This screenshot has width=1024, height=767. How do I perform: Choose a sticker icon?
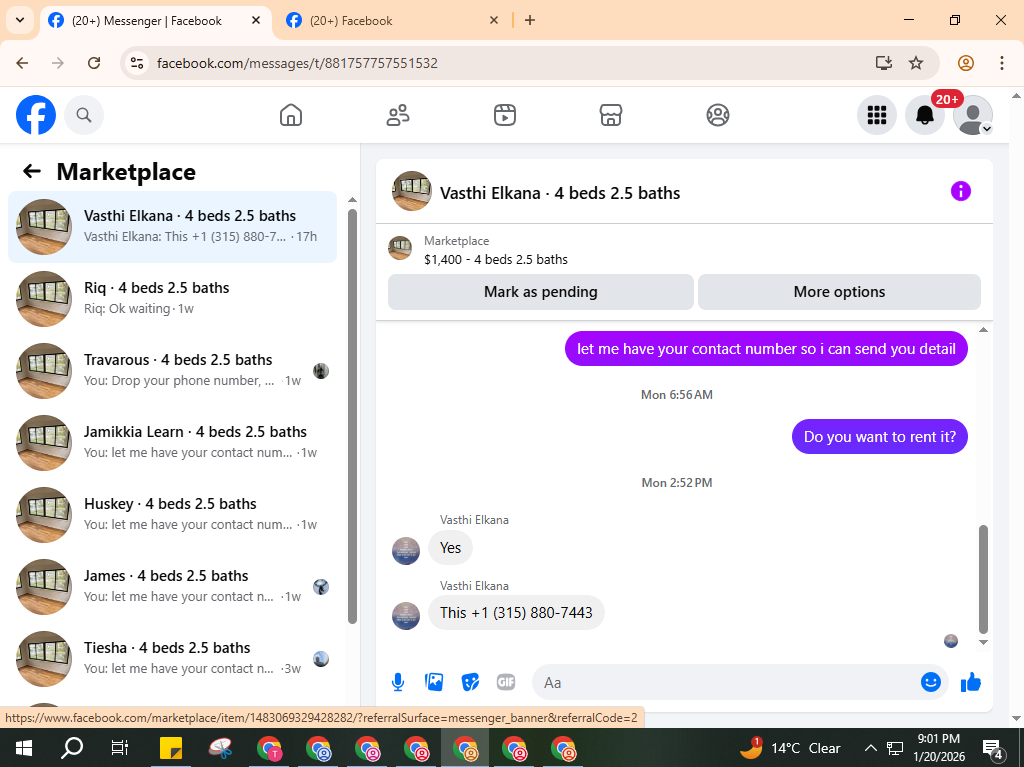pyautogui.click(x=470, y=683)
